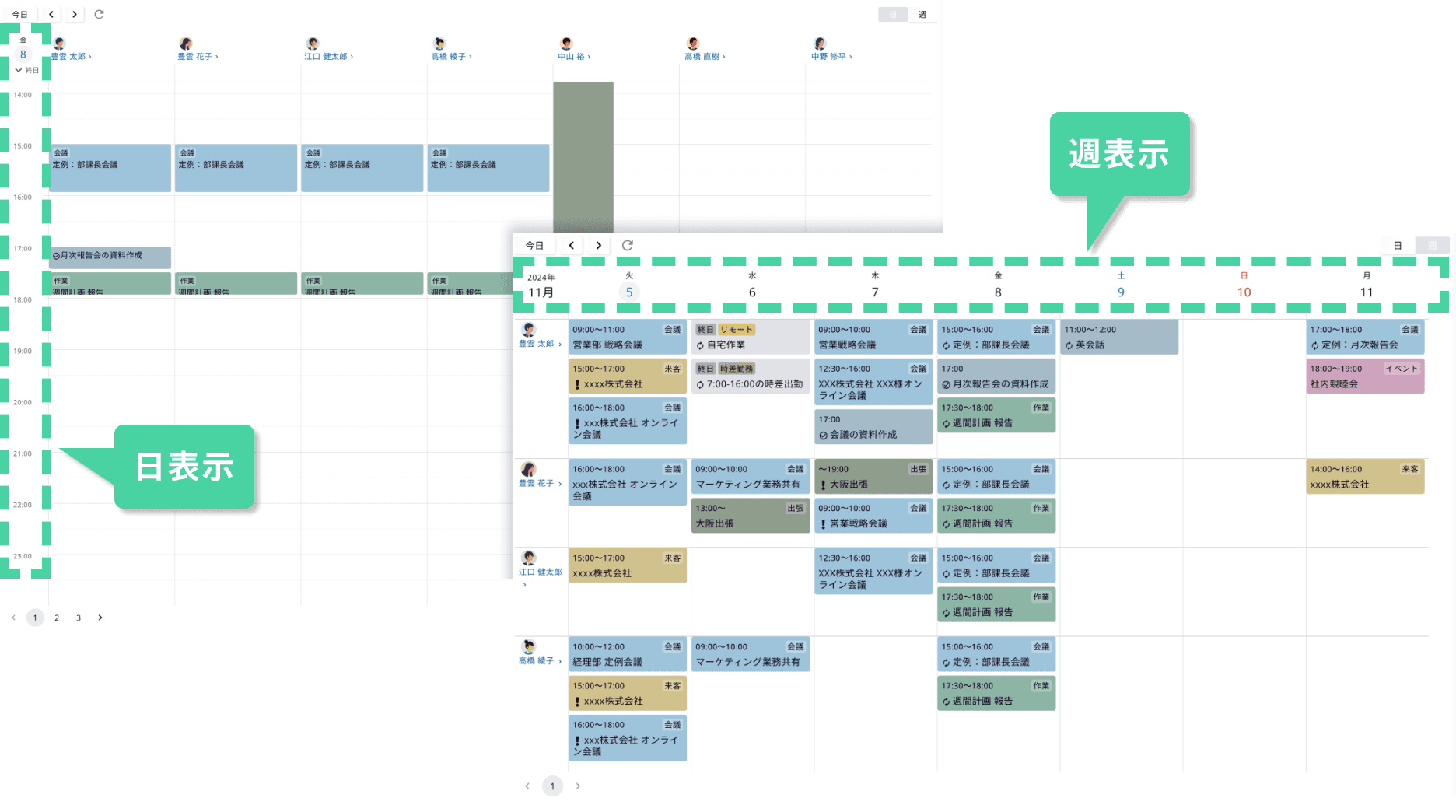Open 豊雲 太郎 link in day view
This screenshot has height=812, width=1456.
click(72, 57)
